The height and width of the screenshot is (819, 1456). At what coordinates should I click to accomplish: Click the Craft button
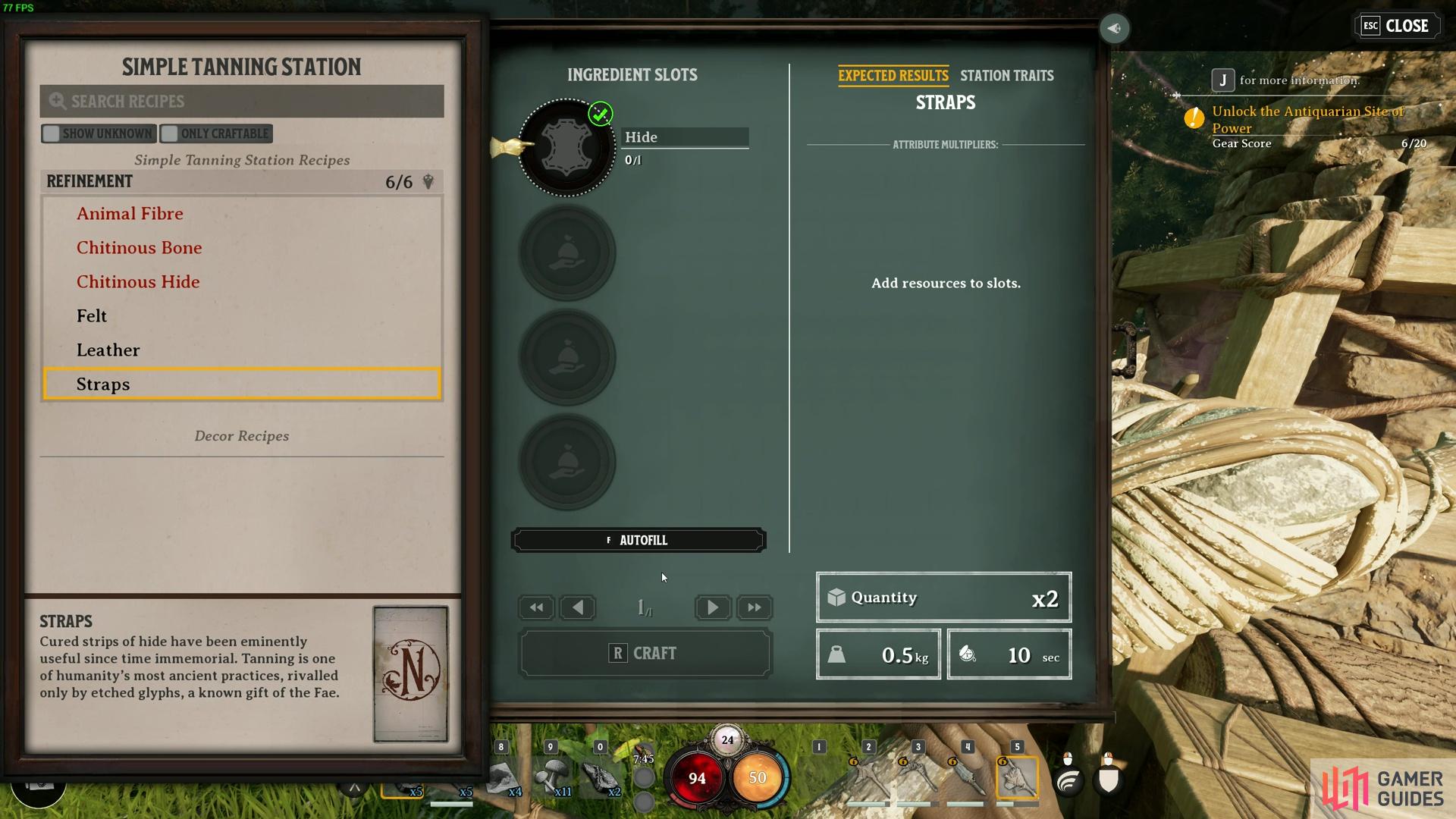[x=643, y=652]
